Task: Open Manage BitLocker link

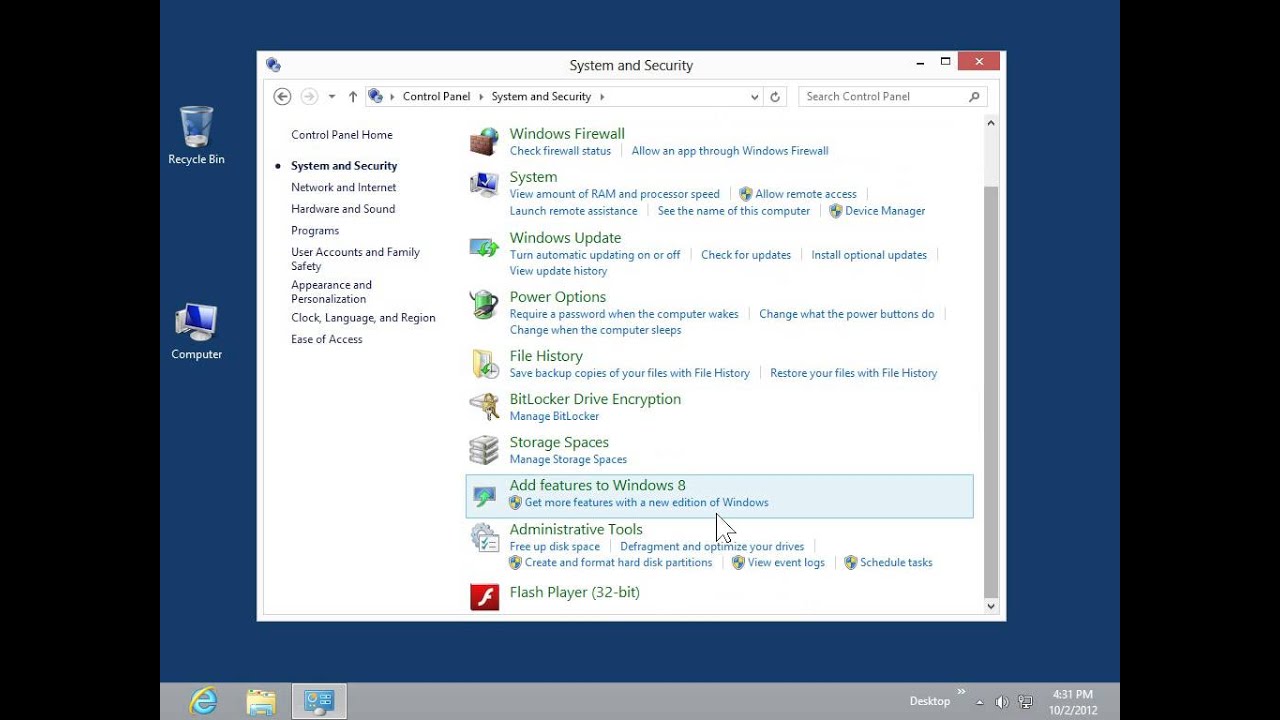Action: [x=554, y=416]
